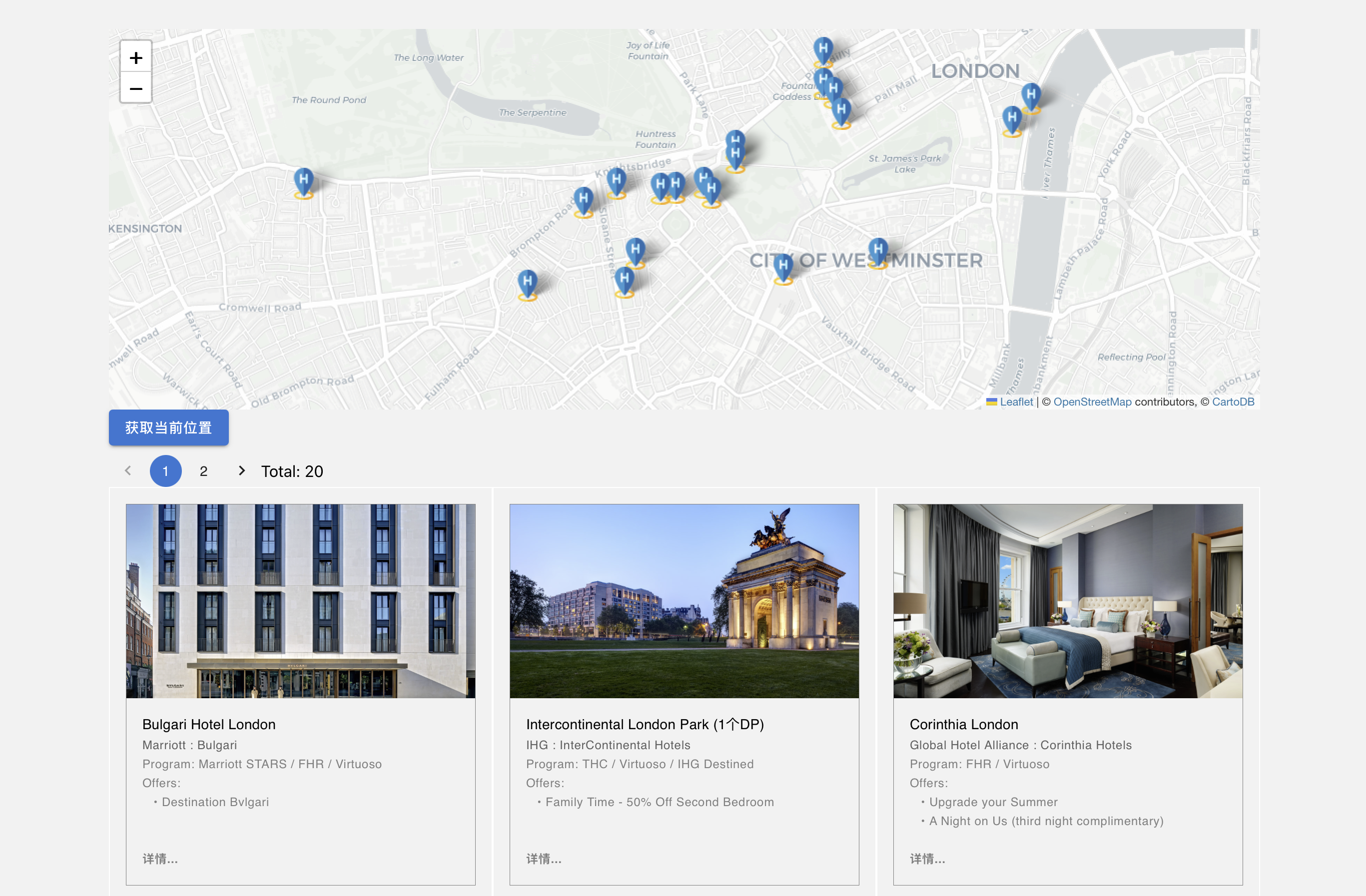Open details for Bulgari Hotel London

159,858
